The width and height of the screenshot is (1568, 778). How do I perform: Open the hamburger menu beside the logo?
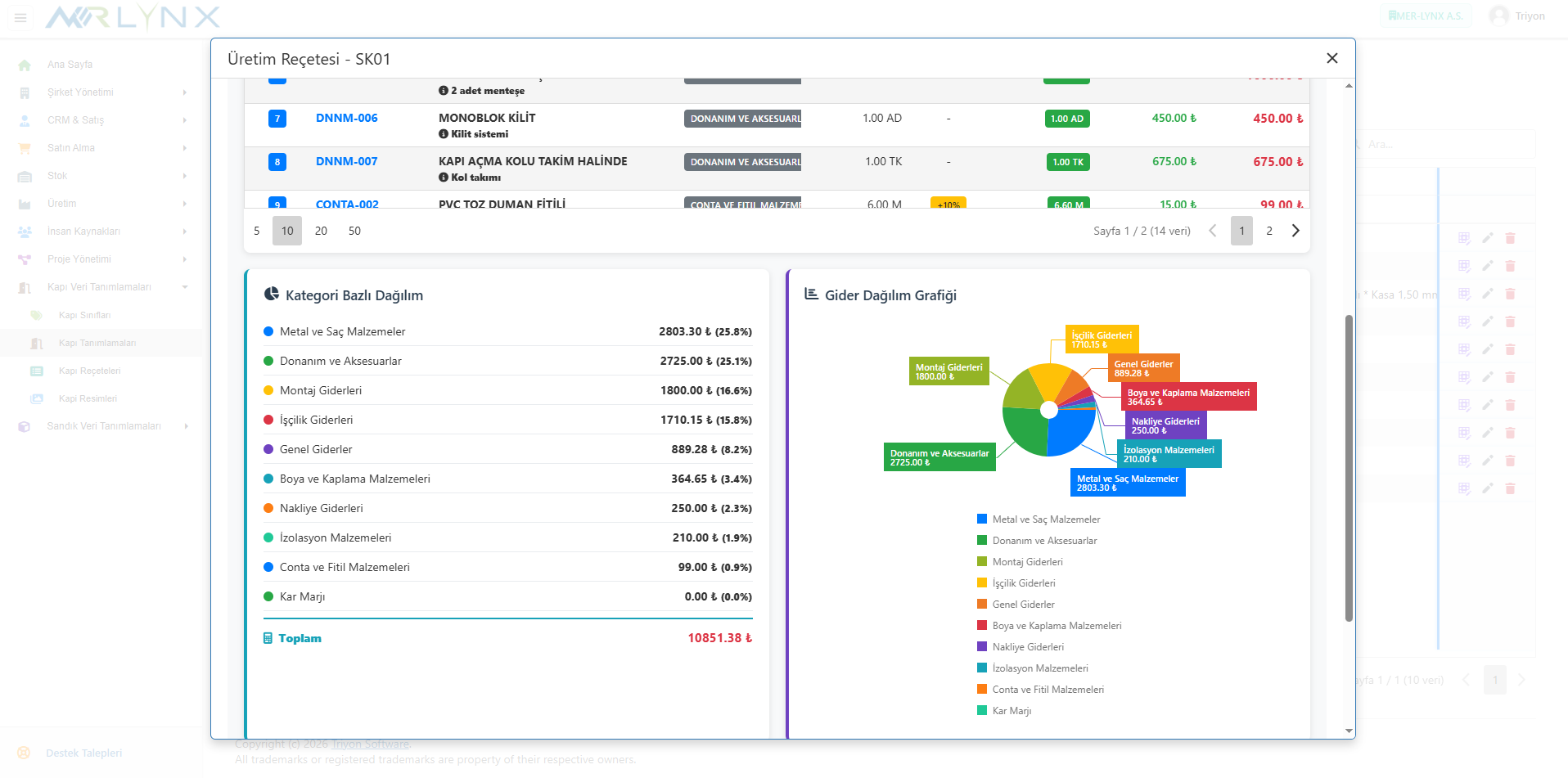tap(20, 17)
